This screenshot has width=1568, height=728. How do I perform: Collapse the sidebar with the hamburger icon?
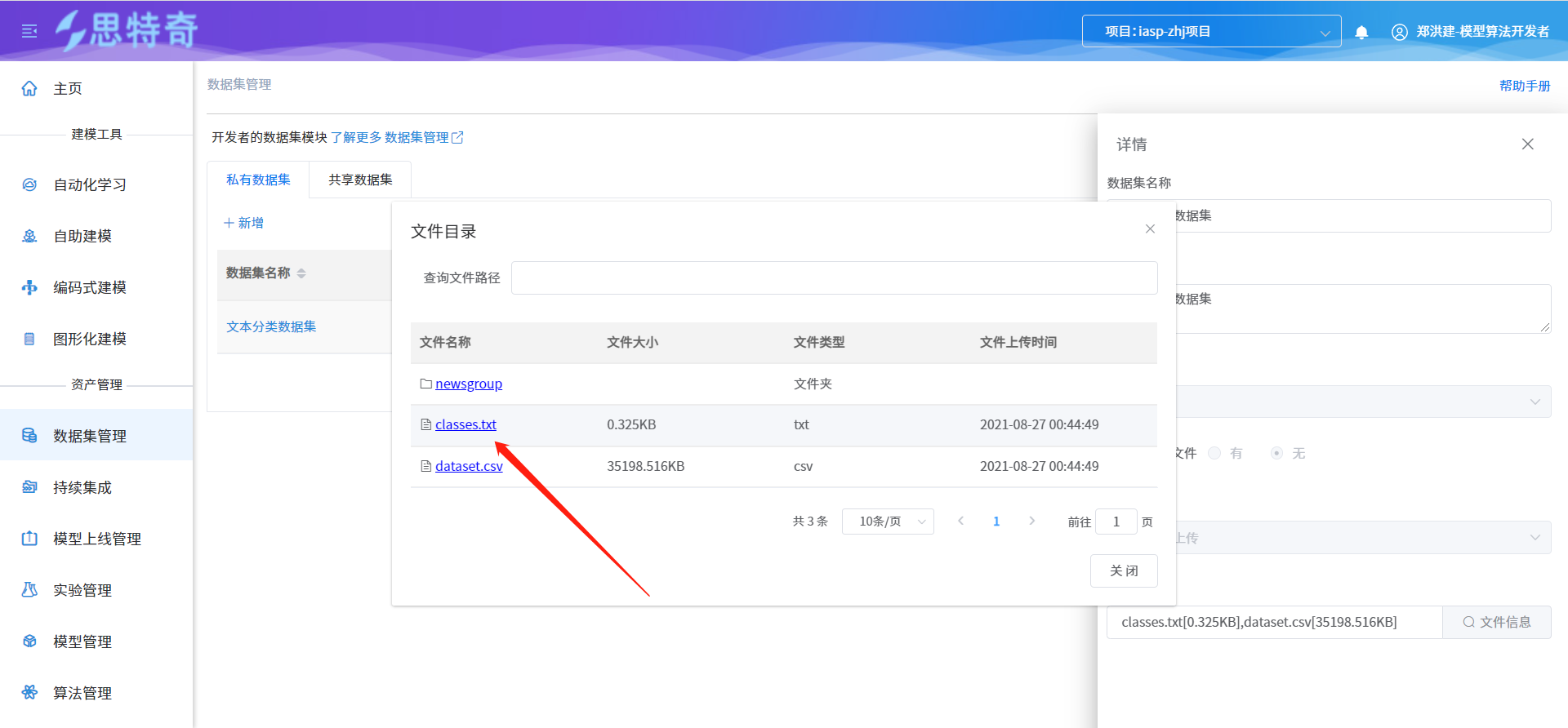(x=29, y=31)
